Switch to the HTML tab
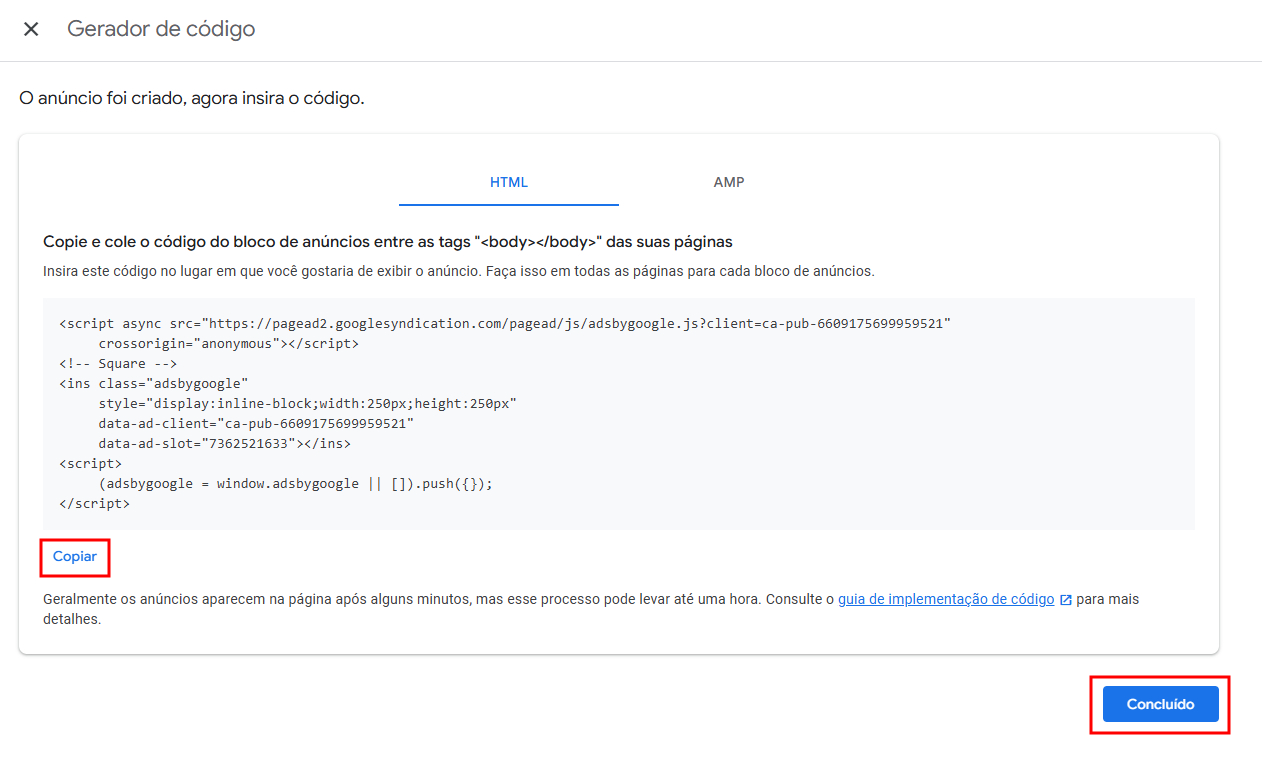 coord(509,183)
